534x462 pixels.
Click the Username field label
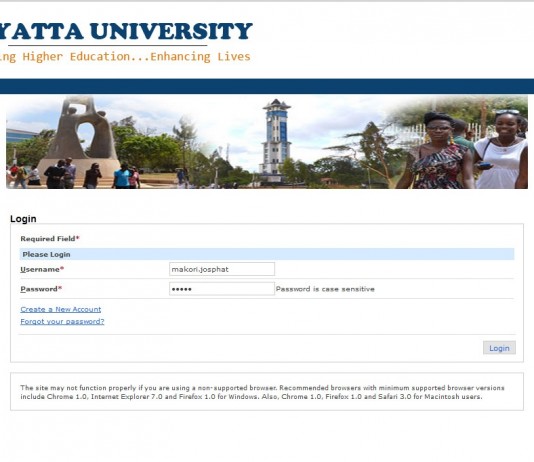click(42, 269)
